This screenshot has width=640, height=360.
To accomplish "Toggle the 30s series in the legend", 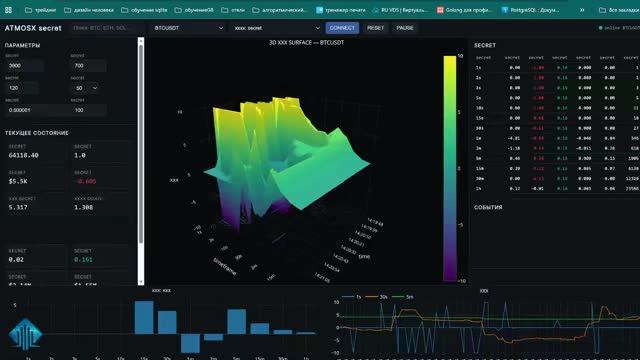I will (376, 297).
